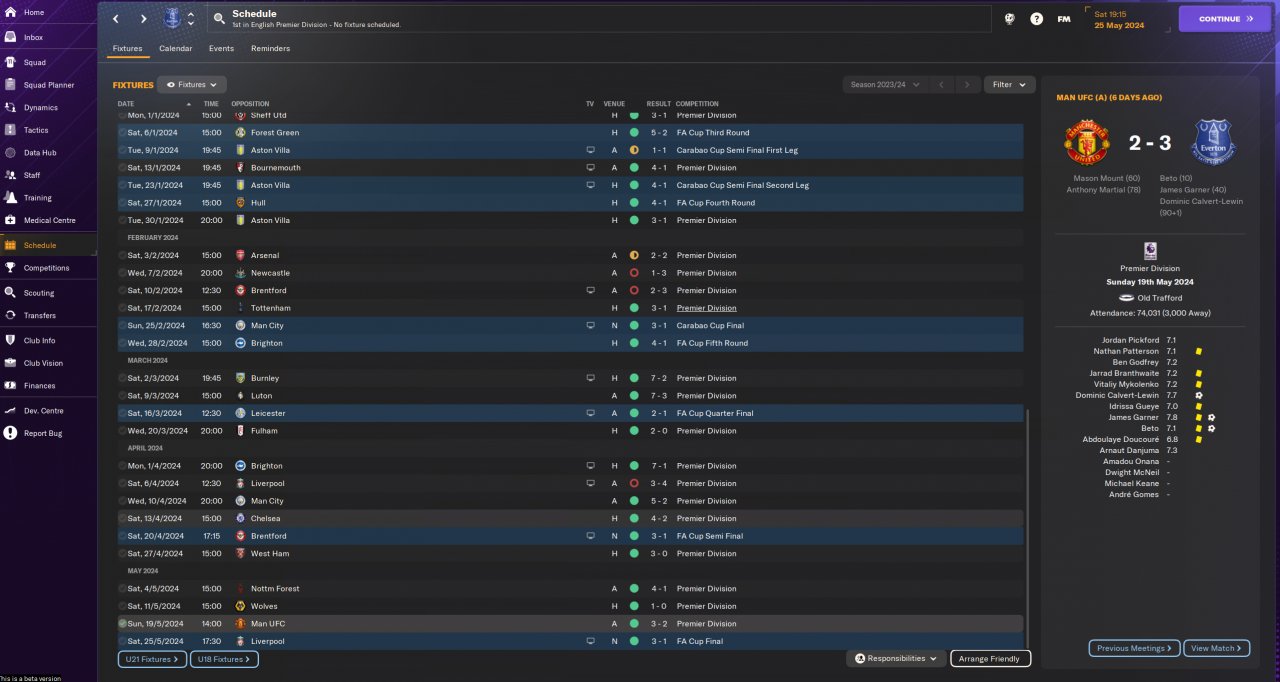Viewport: 1280px width, 682px height.
Task: Click the Everton crest in match panel
Action: (x=1212, y=142)
